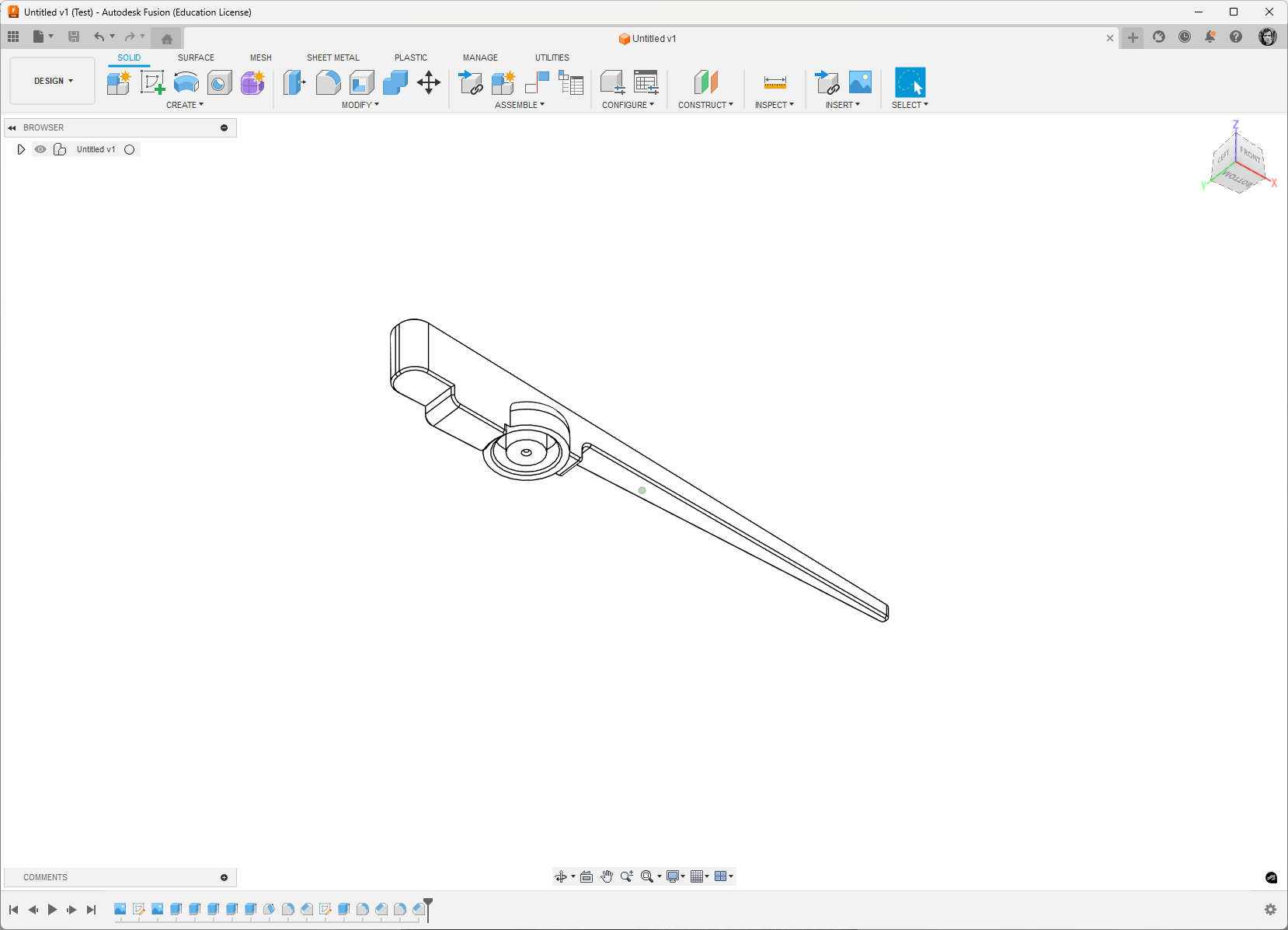This screenshot has width=1288, height=930.
Task: Collapse the Browser panel with minus button
Action: click(x=225, y=127)
